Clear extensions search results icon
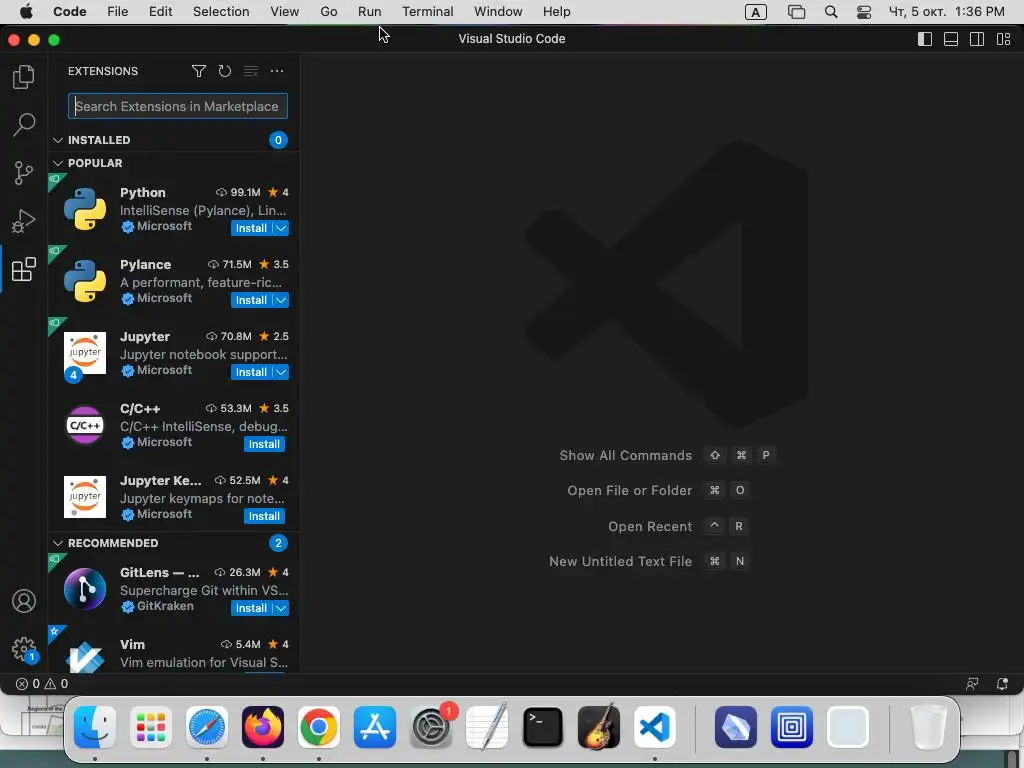Screen dimensions: 1024x768 pos(251,71)
